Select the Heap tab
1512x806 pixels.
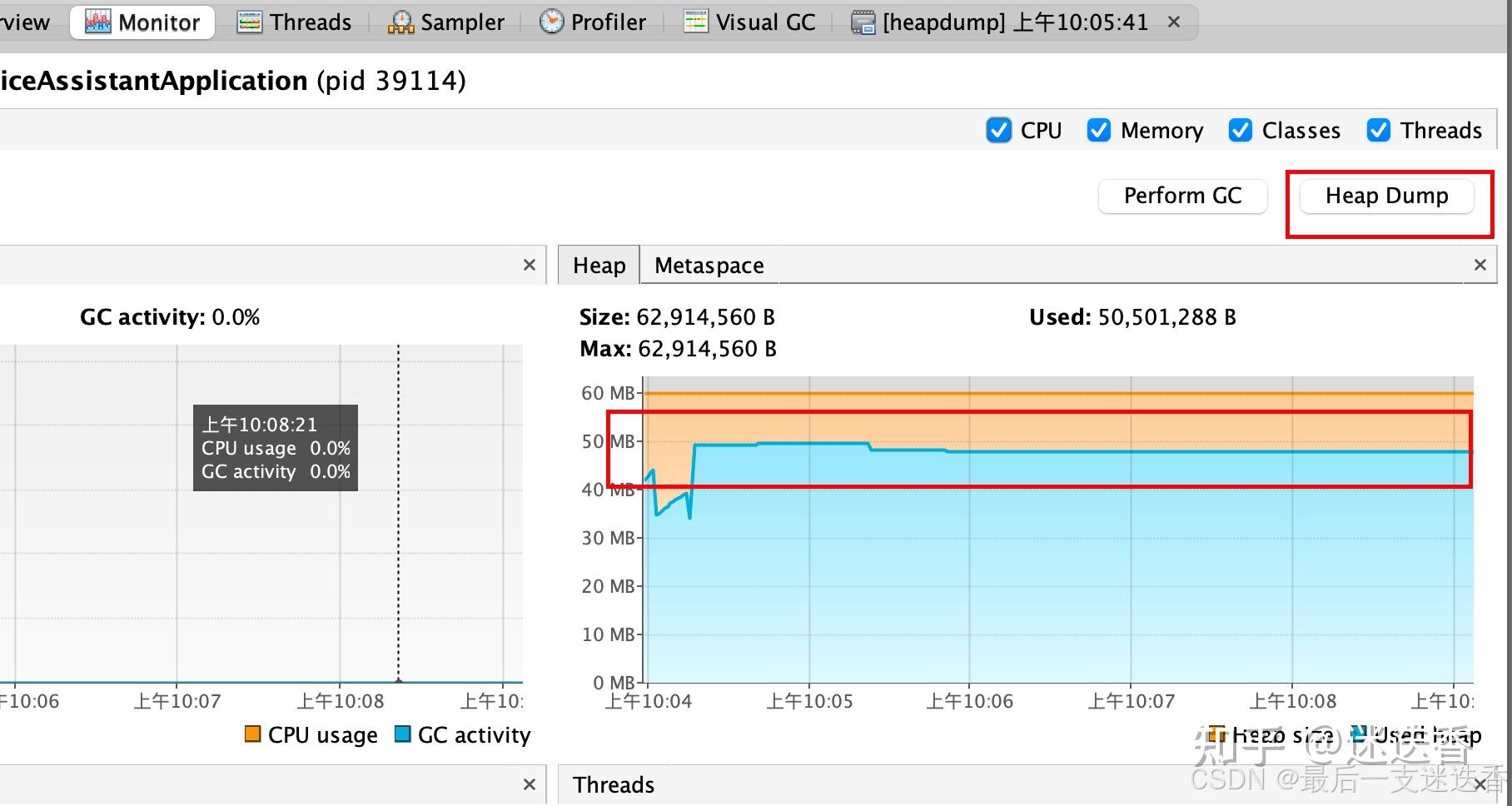click(x=599, y=265)
